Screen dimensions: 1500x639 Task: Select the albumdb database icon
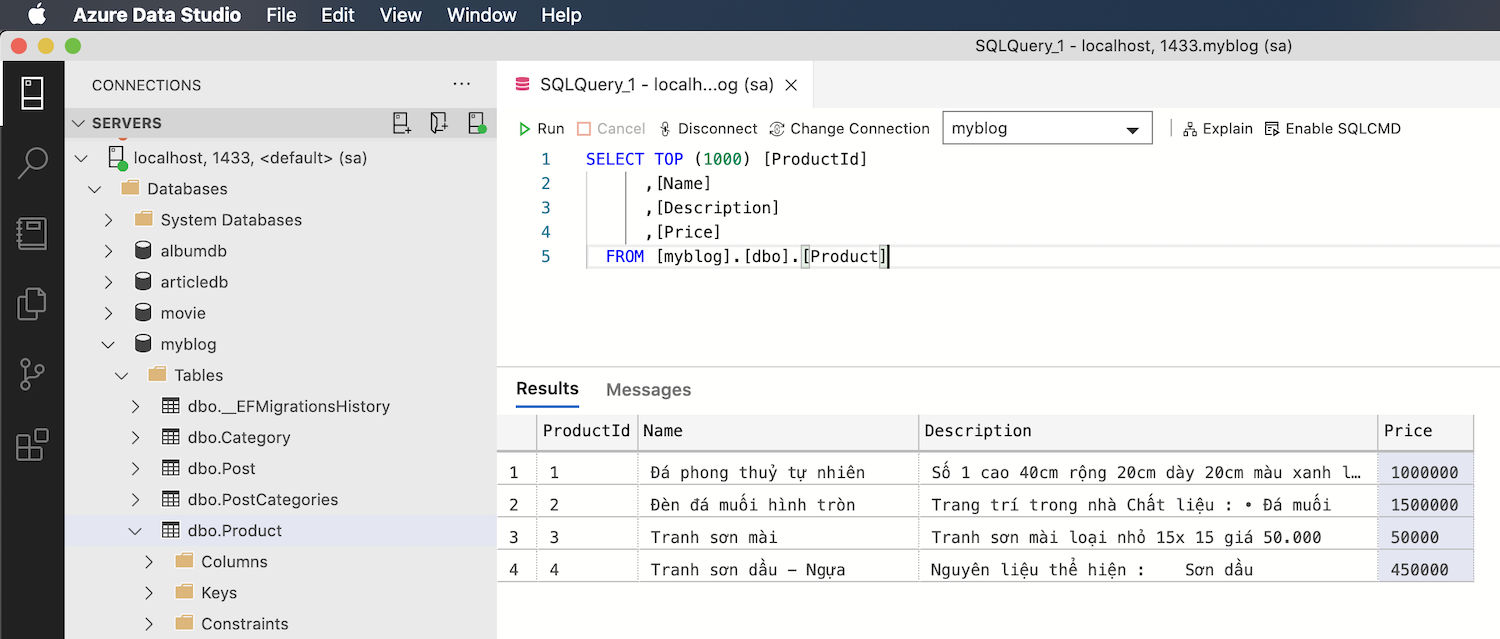[x=143, y=251]
